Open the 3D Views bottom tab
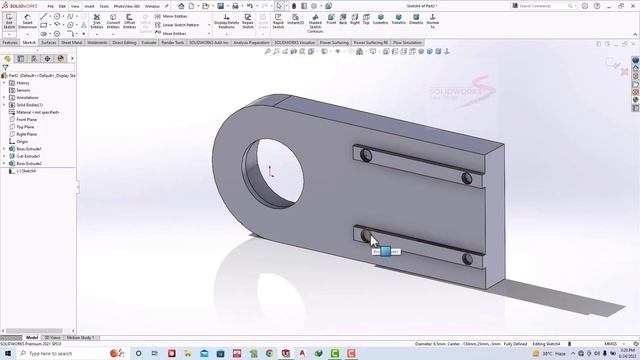 [x=53, y=338]
